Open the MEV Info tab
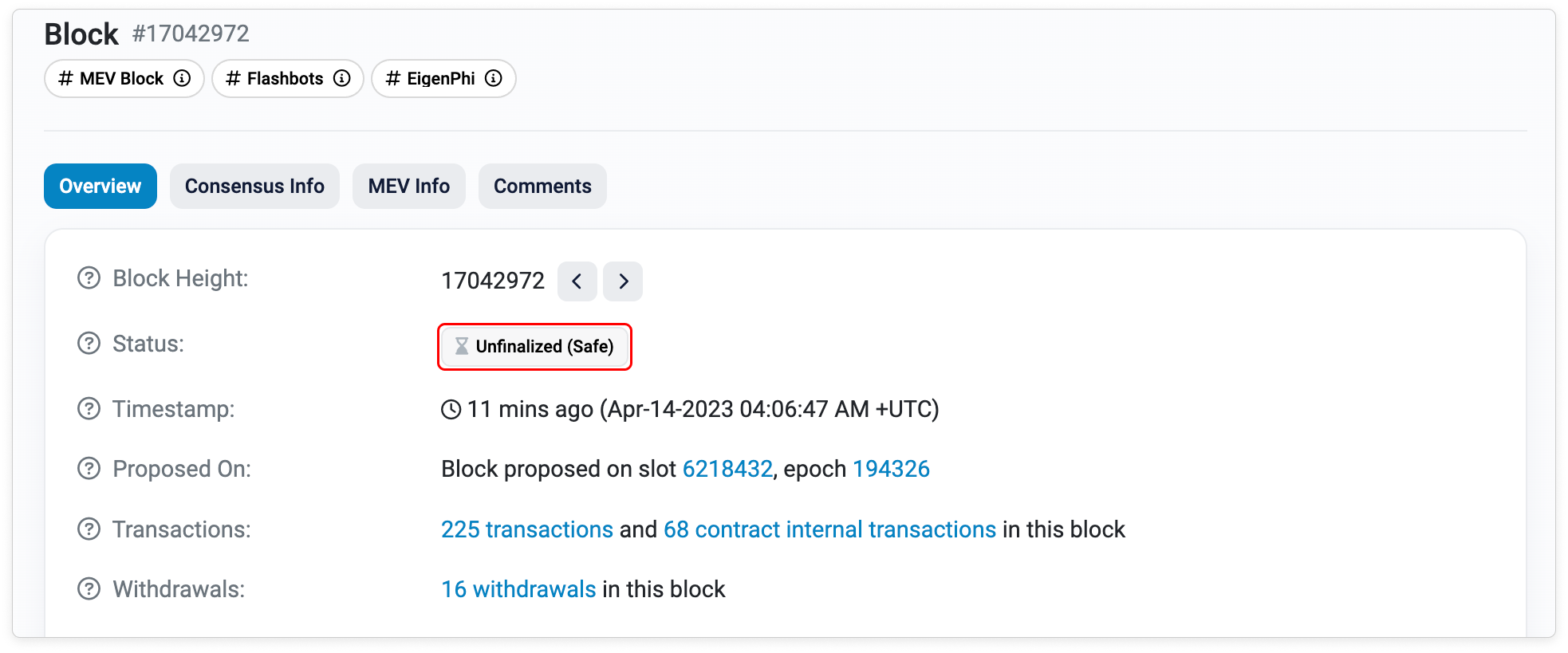Screen dimensions: 1568x653 pyautogui.click(x=408, y=187)
